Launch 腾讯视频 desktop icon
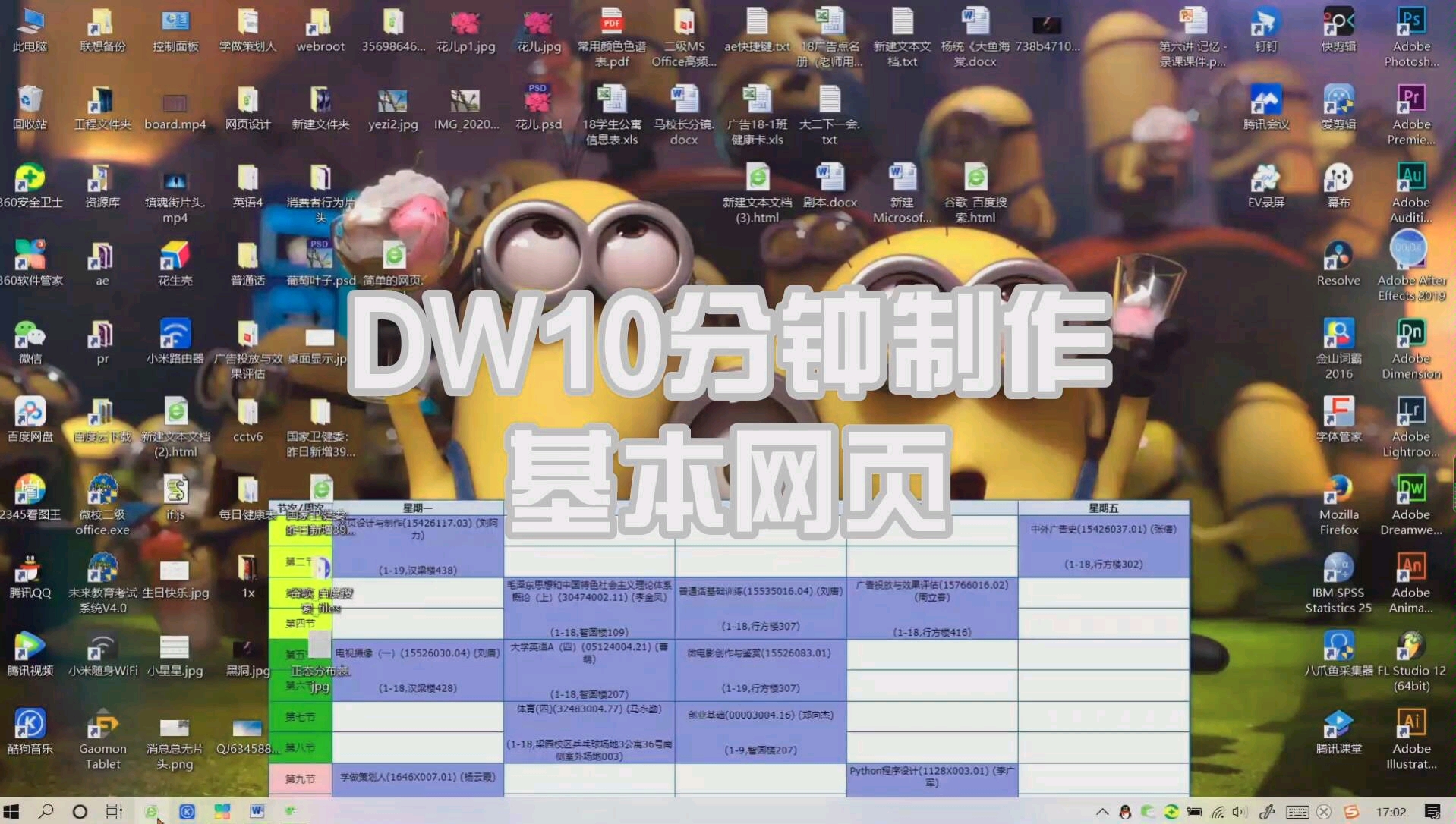 point(30,654)
